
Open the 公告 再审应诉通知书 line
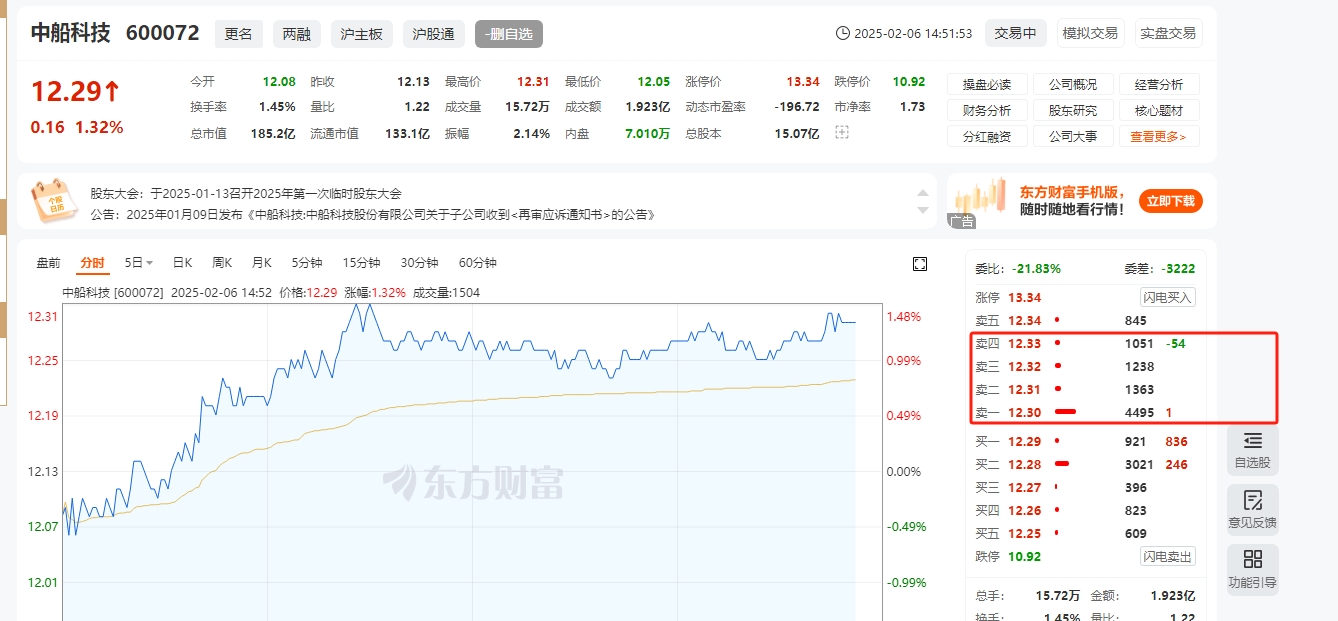click(372, 214)
